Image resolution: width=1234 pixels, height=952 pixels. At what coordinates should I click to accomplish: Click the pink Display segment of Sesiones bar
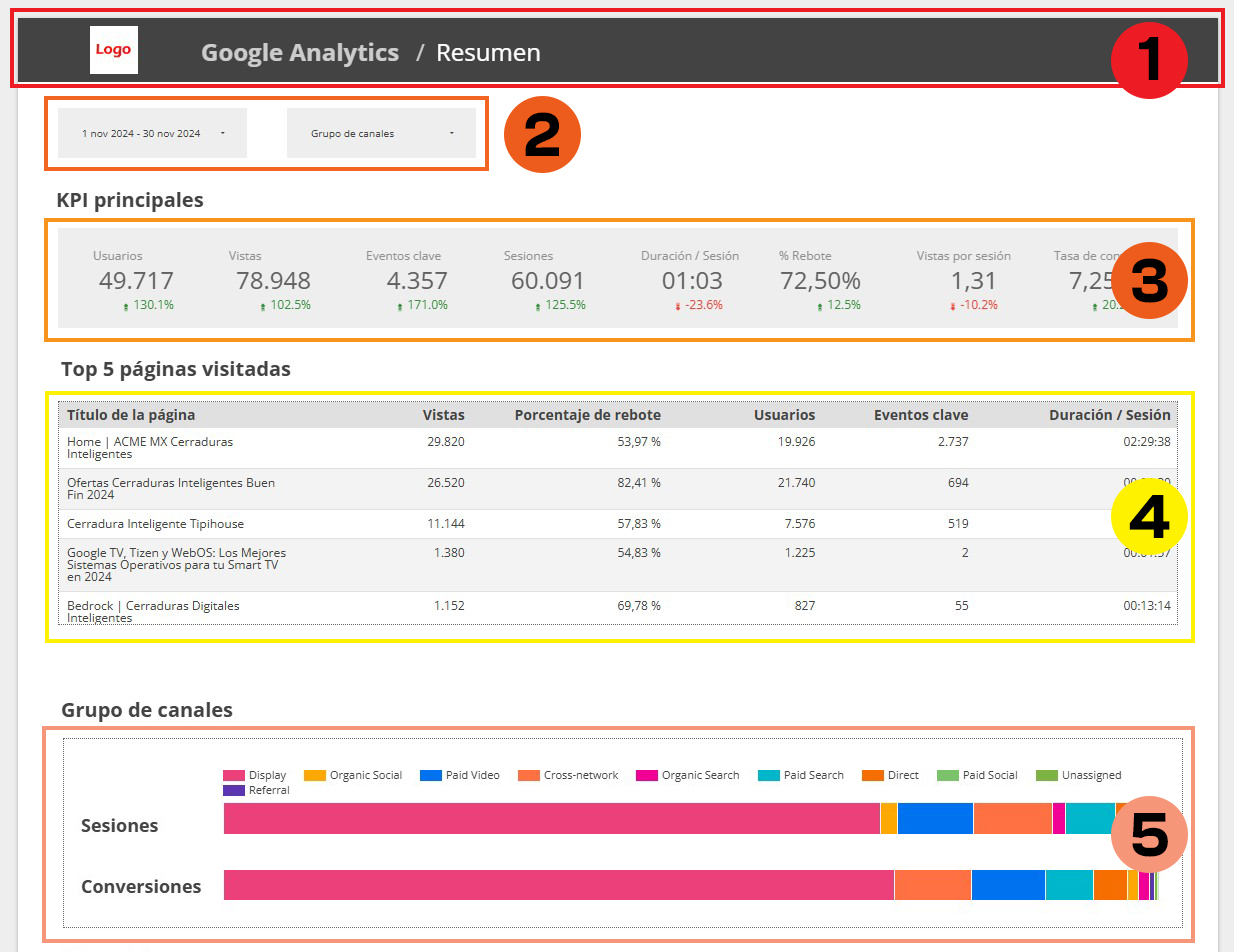point(552,818)
